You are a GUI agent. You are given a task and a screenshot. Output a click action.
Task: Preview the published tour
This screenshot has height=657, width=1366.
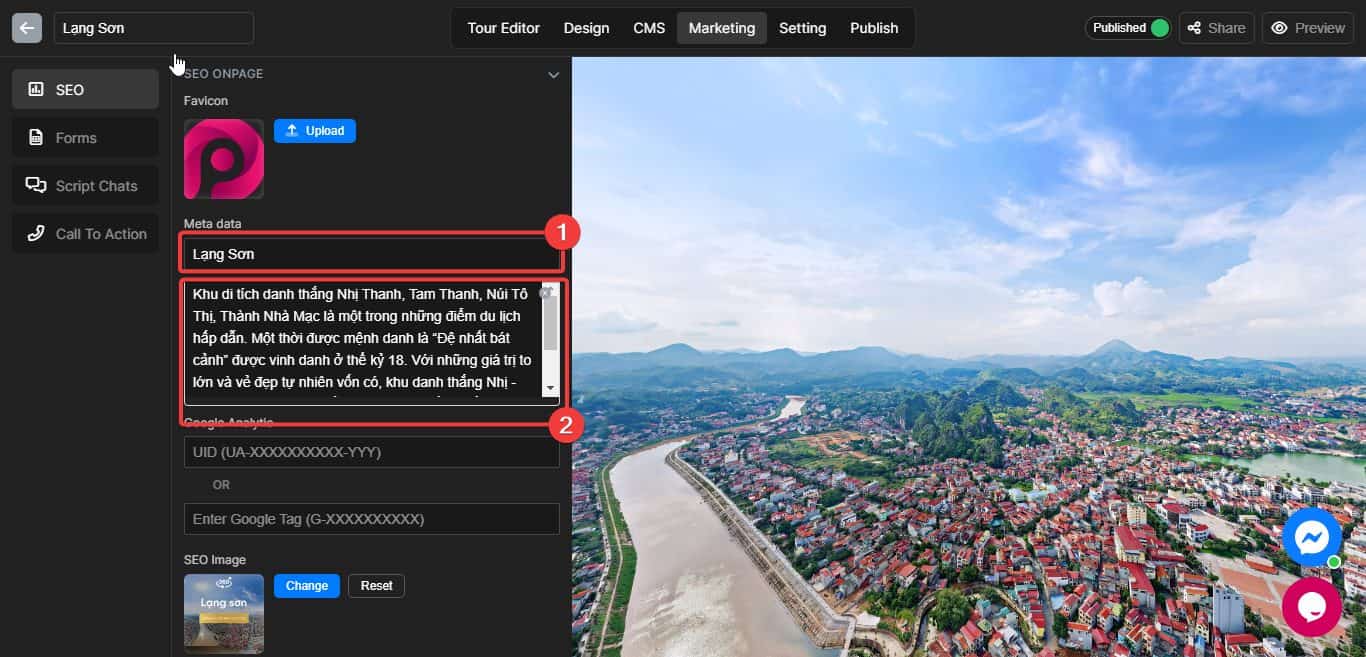pos(1307,27)
